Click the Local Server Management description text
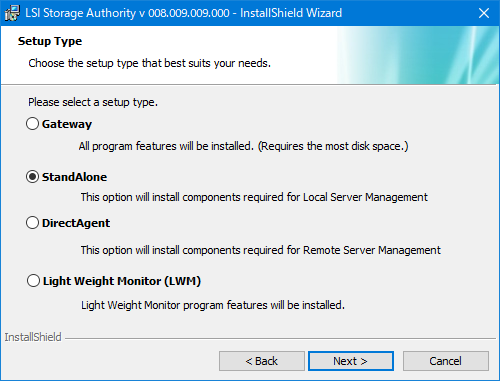This screenshot has width=500, height=381. click(254, 197)
